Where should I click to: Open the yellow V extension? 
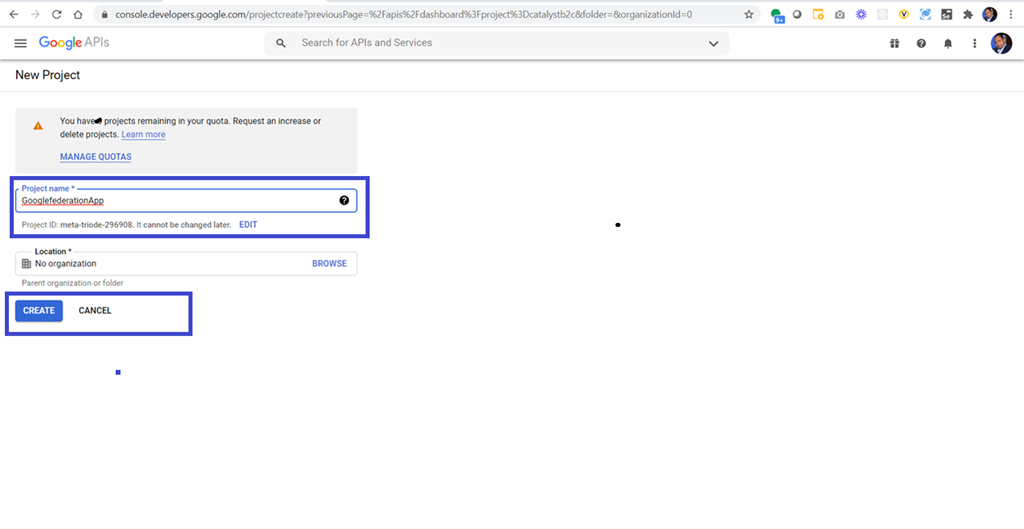[904, 14]
